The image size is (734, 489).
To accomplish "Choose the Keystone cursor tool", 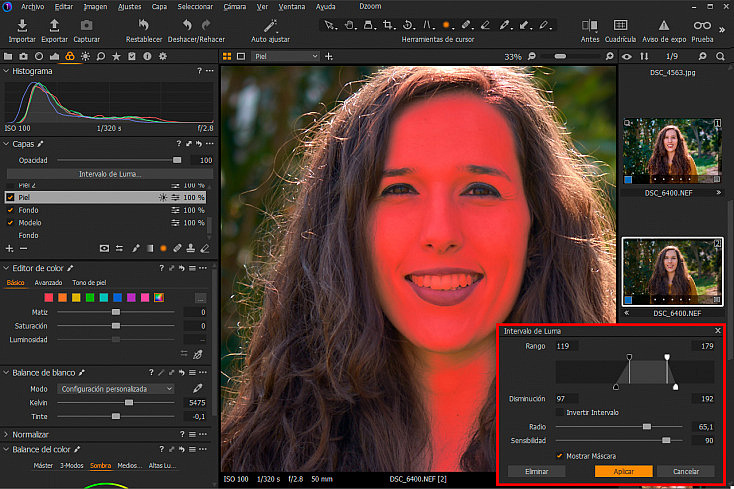I will 427,25.
